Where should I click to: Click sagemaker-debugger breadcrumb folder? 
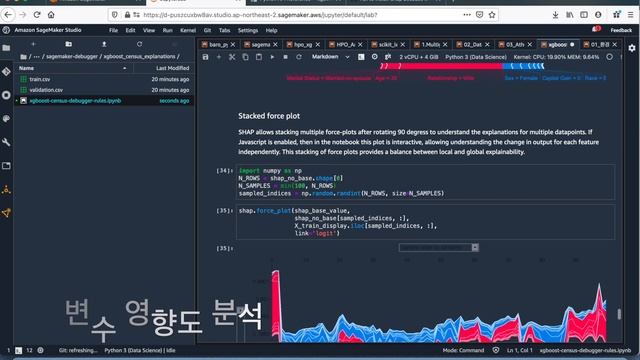(x=71, y=57)
